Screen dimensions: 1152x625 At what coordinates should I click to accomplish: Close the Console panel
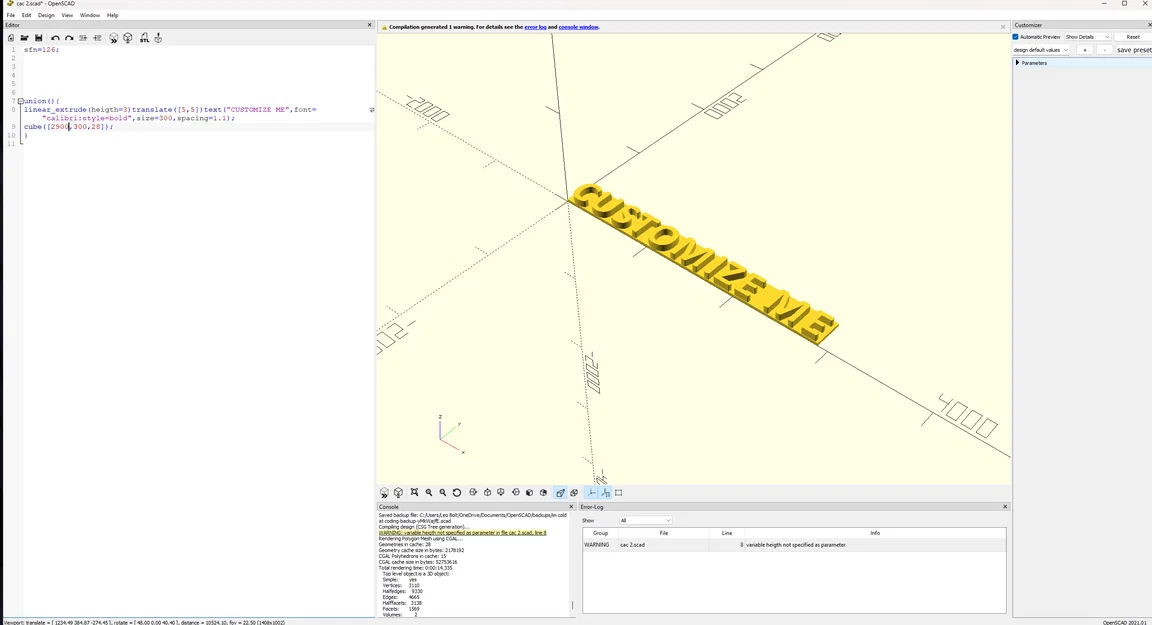point(571,507)
